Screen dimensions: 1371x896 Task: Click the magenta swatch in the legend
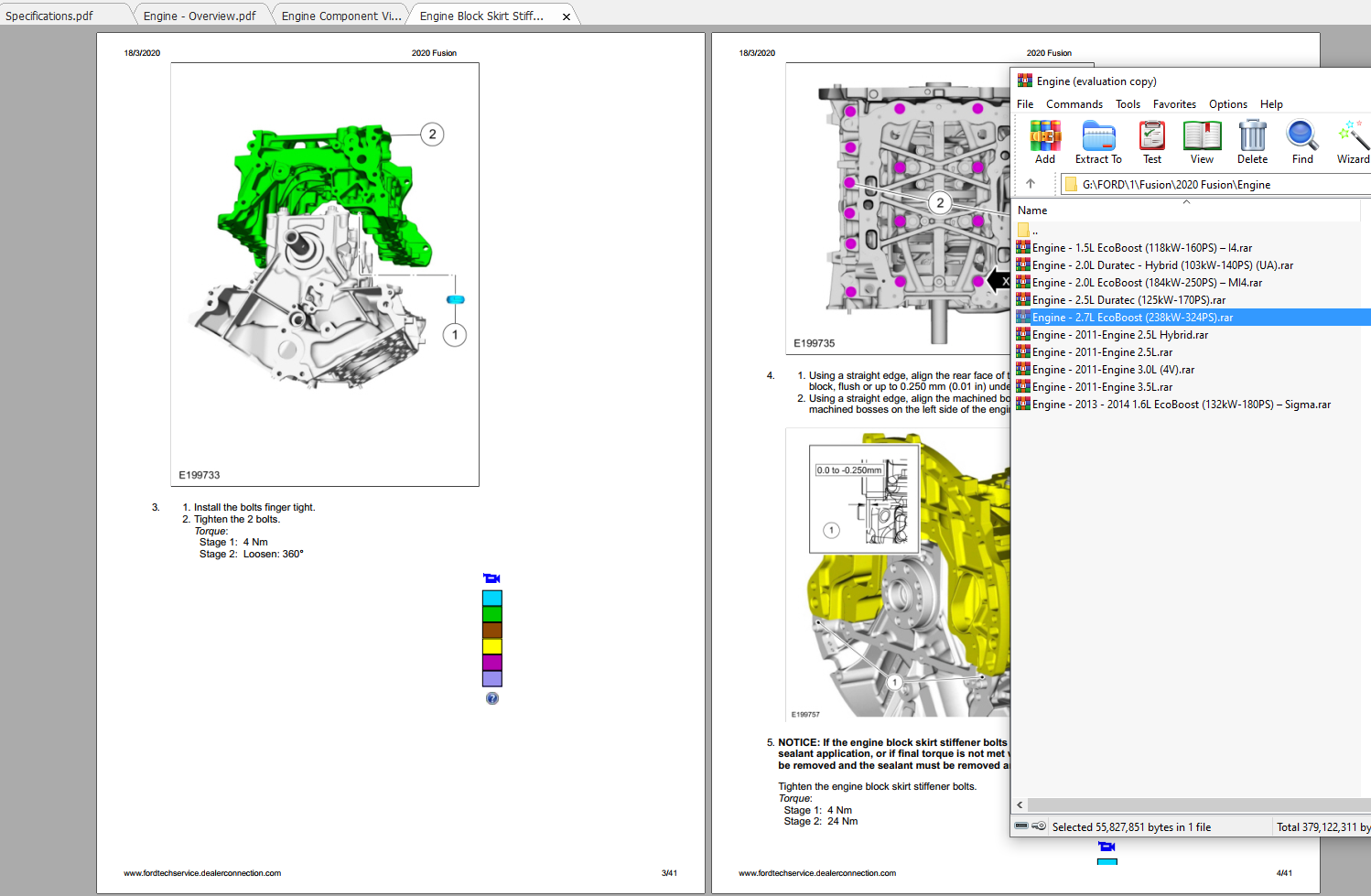[x=491, y=662]
